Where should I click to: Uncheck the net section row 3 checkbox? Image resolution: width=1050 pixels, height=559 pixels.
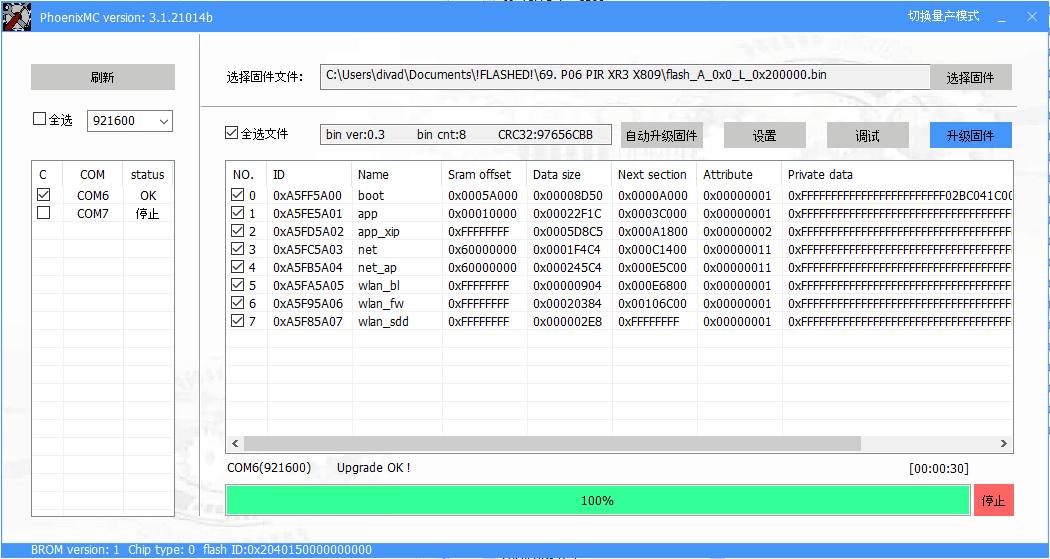[x=237, y=249]
